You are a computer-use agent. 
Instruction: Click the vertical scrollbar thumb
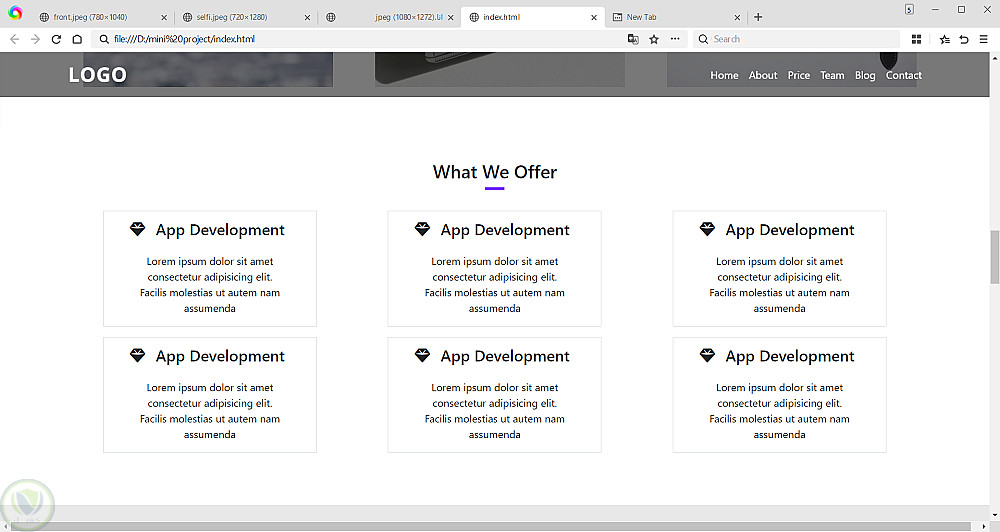pos(994,257)
